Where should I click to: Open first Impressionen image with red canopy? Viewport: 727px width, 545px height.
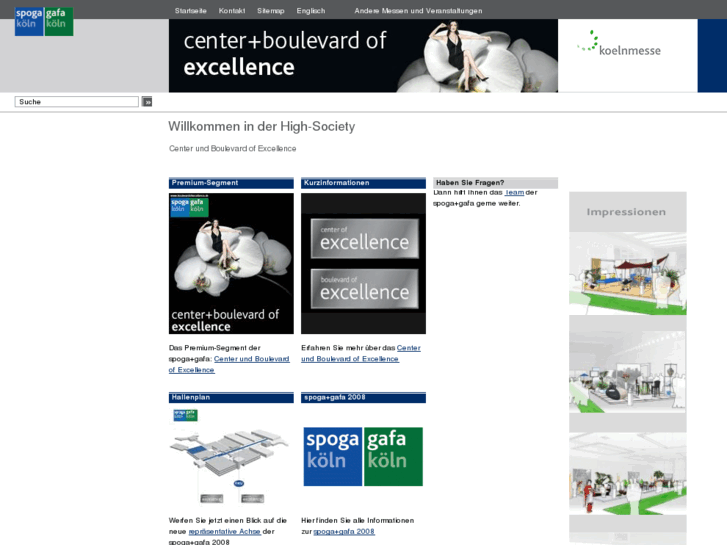point(628,274)
